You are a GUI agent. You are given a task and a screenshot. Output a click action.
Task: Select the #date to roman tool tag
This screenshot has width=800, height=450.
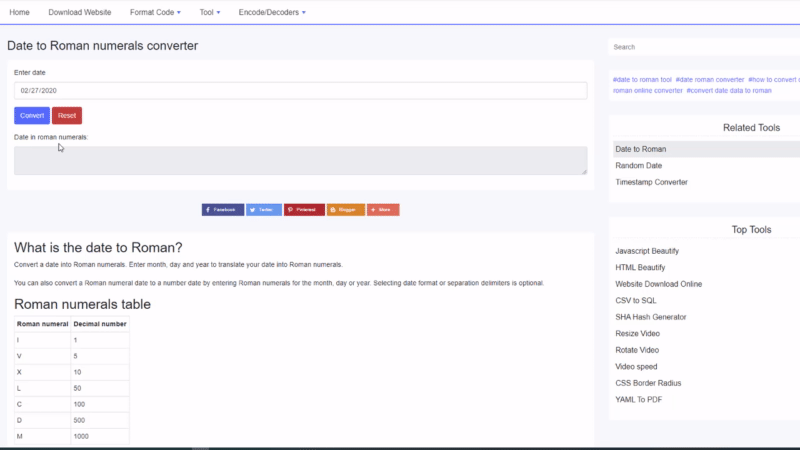coord(642,79)
